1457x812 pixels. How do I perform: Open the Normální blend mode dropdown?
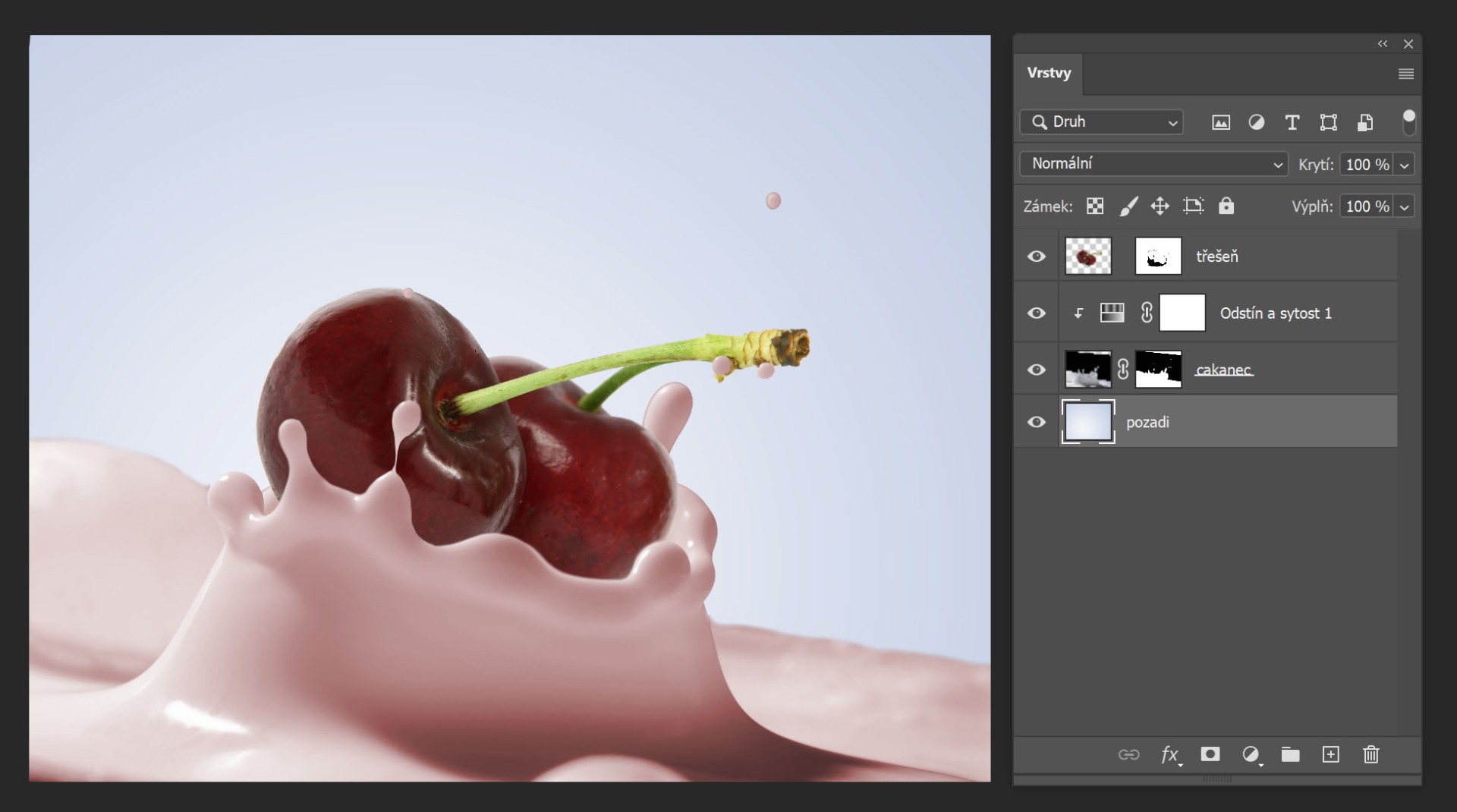pyautogui.click(x=1153, y=164)
